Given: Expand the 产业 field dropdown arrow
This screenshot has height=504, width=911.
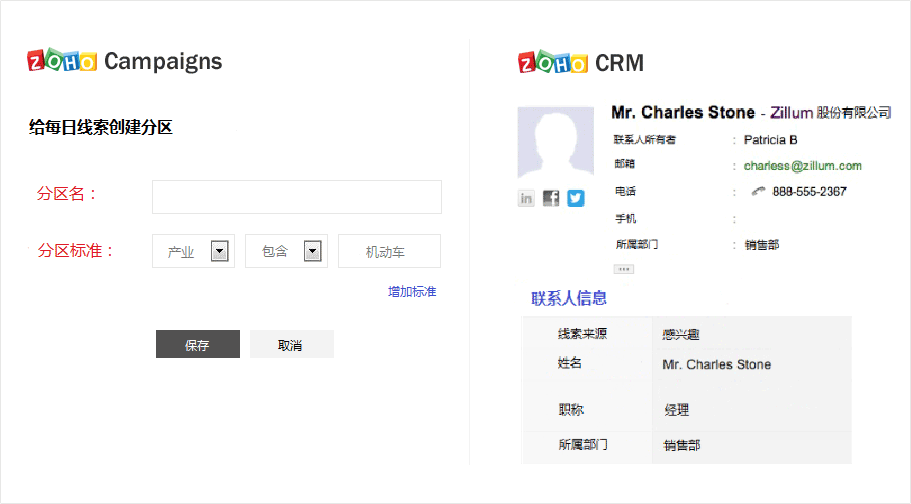Looking at the screenshot, I should click(x=219, y=251).
